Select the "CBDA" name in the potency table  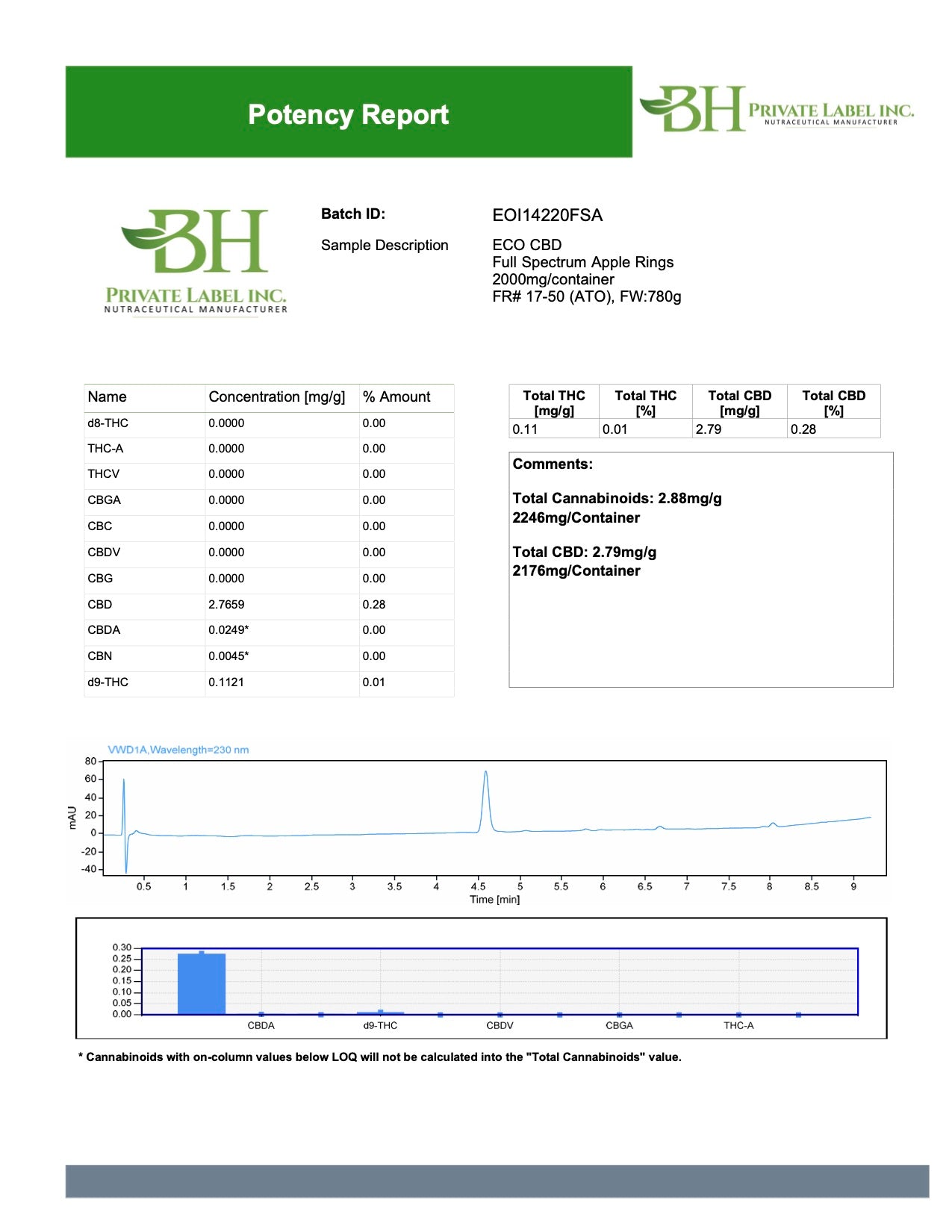point(104,629)
